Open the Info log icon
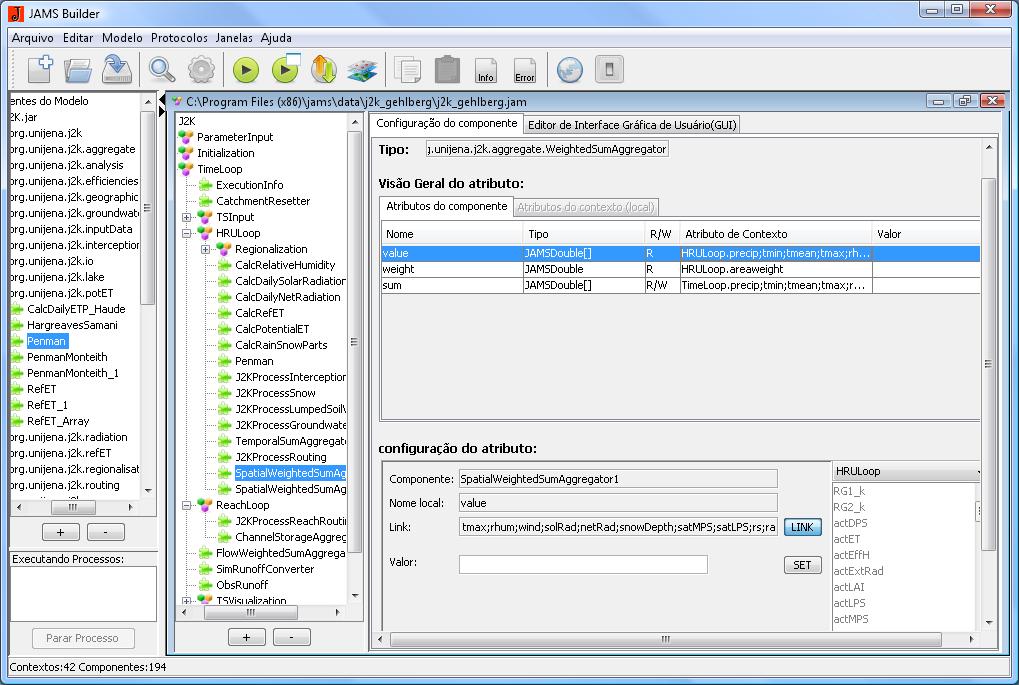Image resolution: width=1019 pixels, height=685 pixels. [486, 70]
